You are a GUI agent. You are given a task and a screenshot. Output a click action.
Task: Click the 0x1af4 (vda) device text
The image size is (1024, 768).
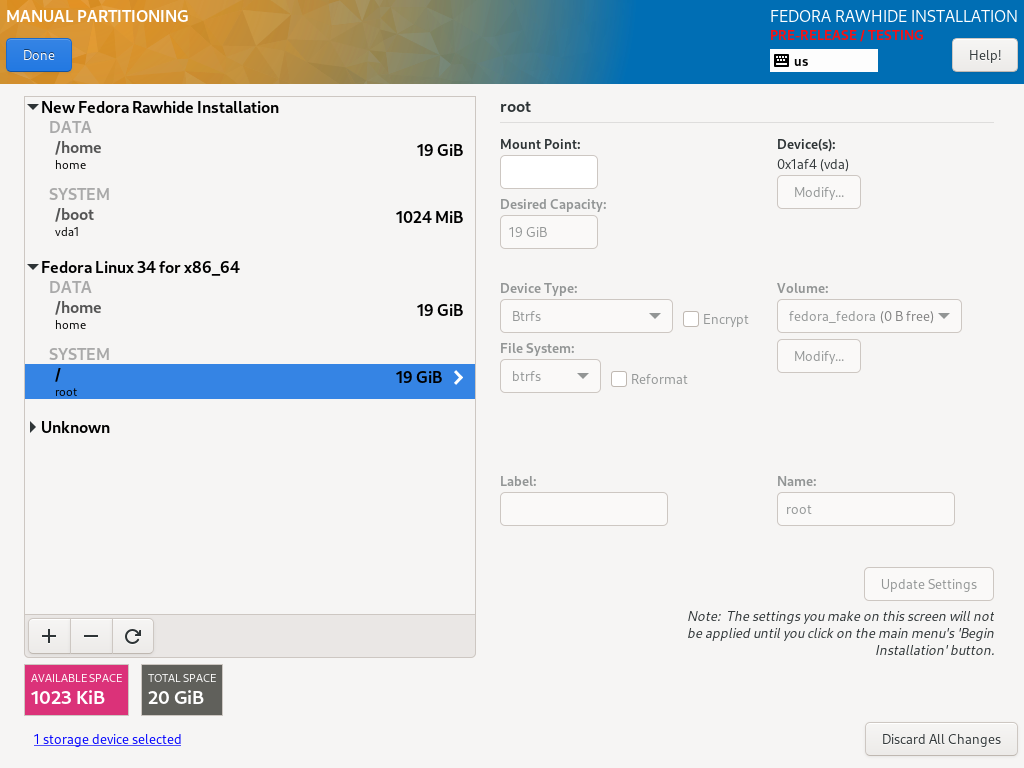813,164
